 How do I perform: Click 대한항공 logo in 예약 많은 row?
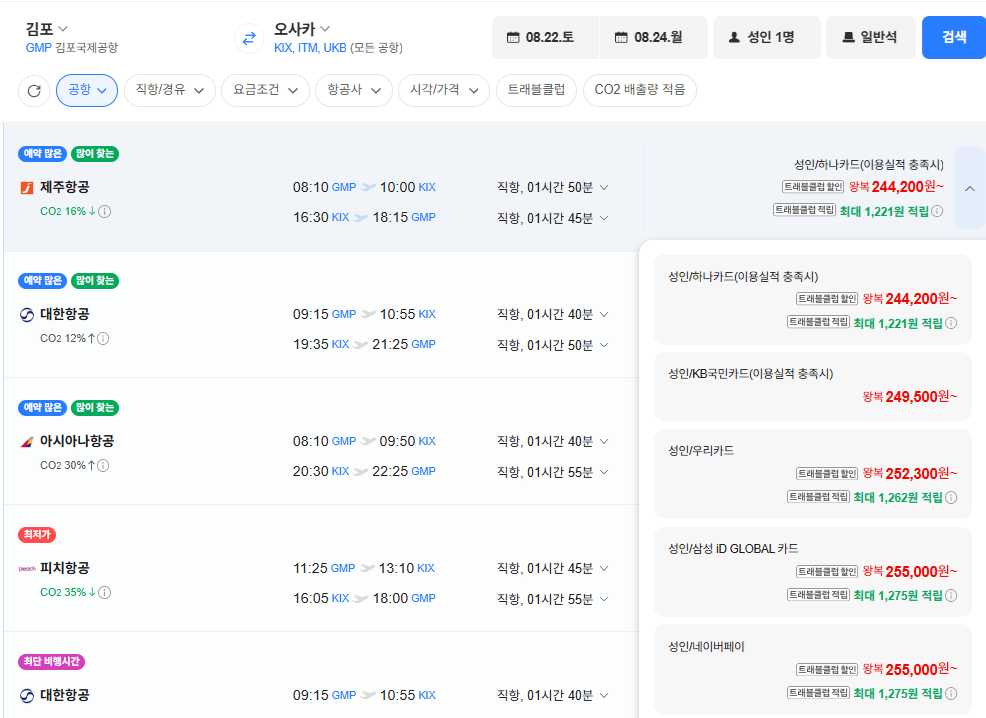pyautogui.click(x=26, y=314)
